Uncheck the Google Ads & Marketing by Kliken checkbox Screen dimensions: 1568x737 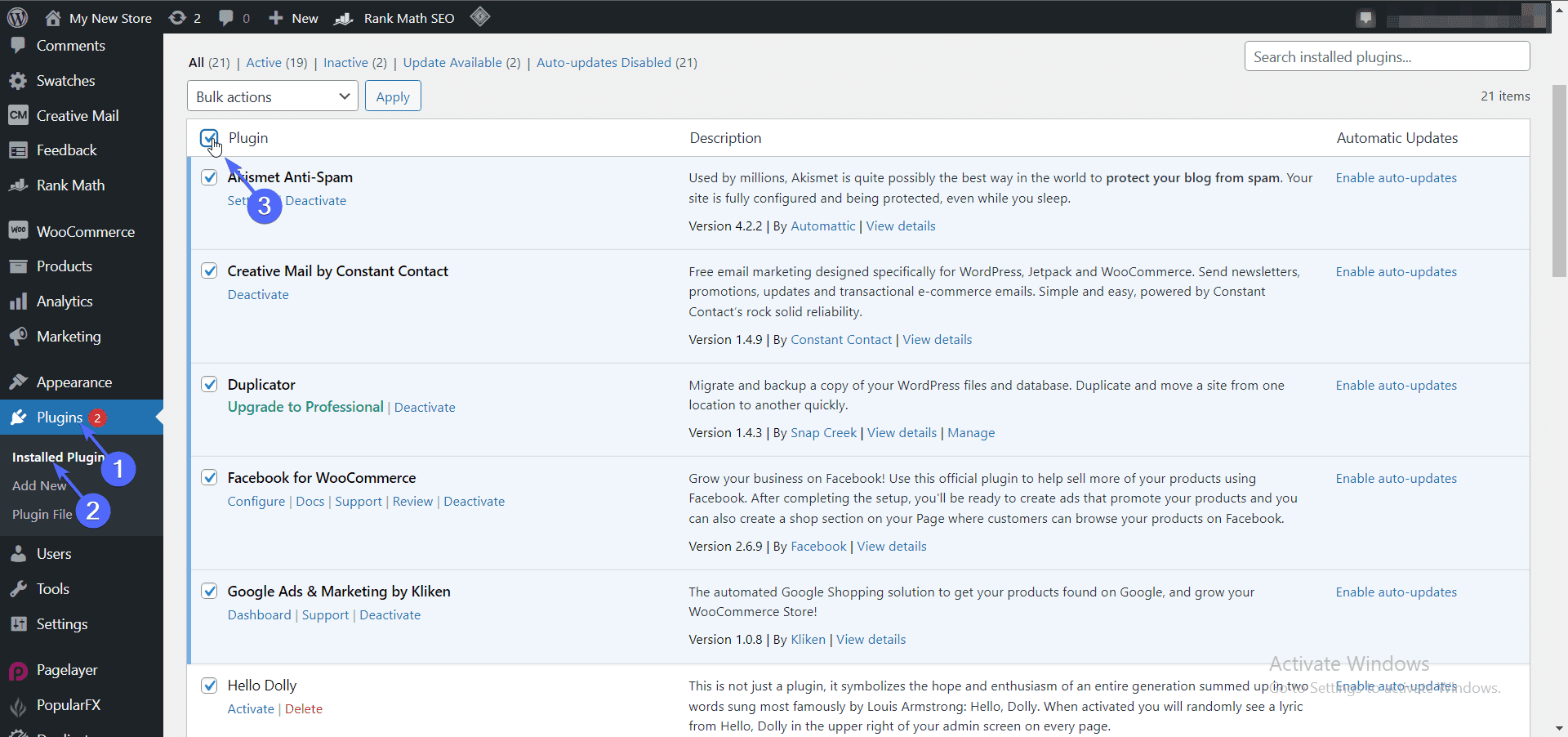[209, 591]
